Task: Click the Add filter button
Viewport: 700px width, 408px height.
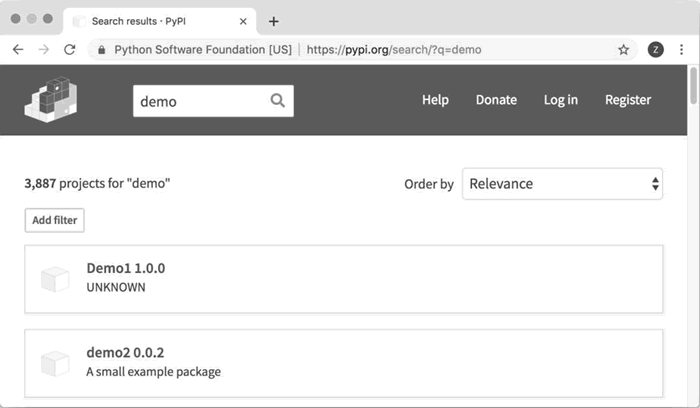Action: point(54,220)
